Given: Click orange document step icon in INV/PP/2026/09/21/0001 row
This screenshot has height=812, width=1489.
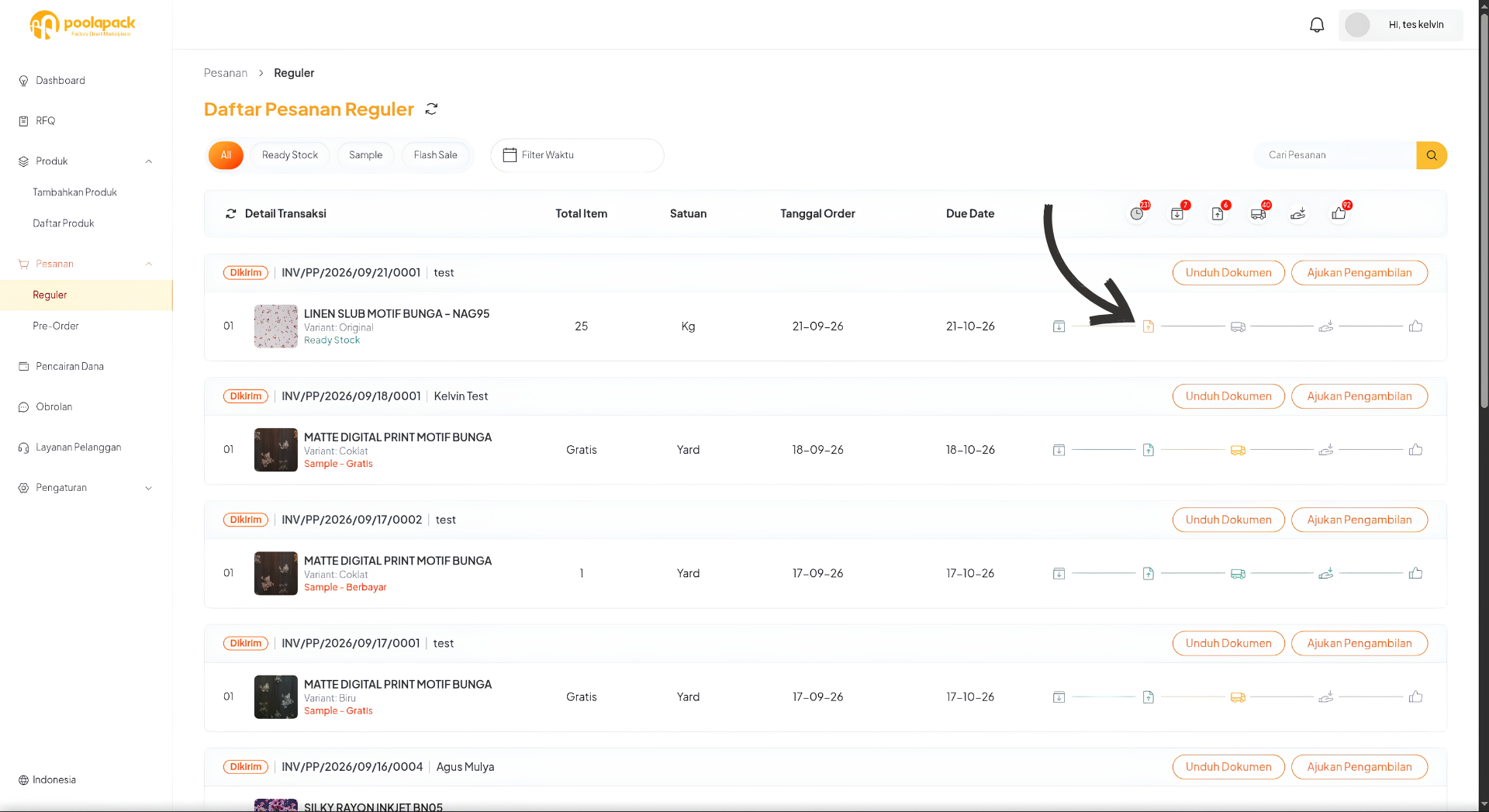Looking at the screenshot, I should (x=1149, y=327).
